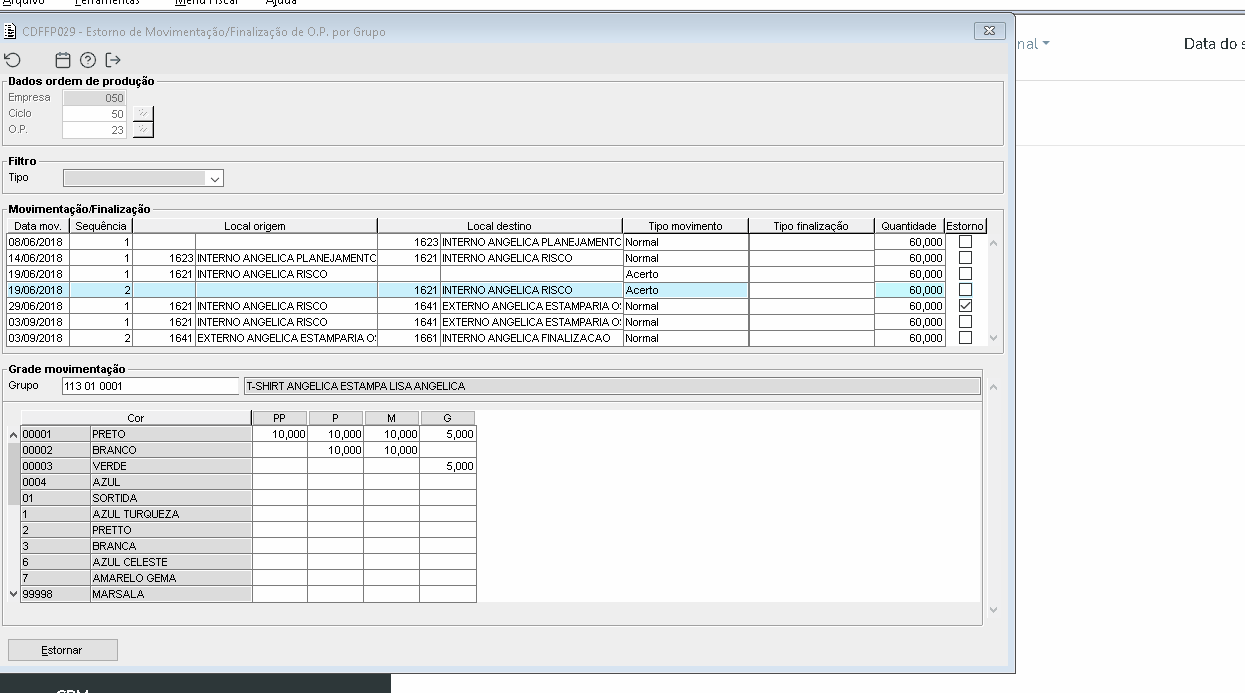
Task: Click VERDE G cell showing 5,000
Action: pyautogui.click(x=448, y=466)
